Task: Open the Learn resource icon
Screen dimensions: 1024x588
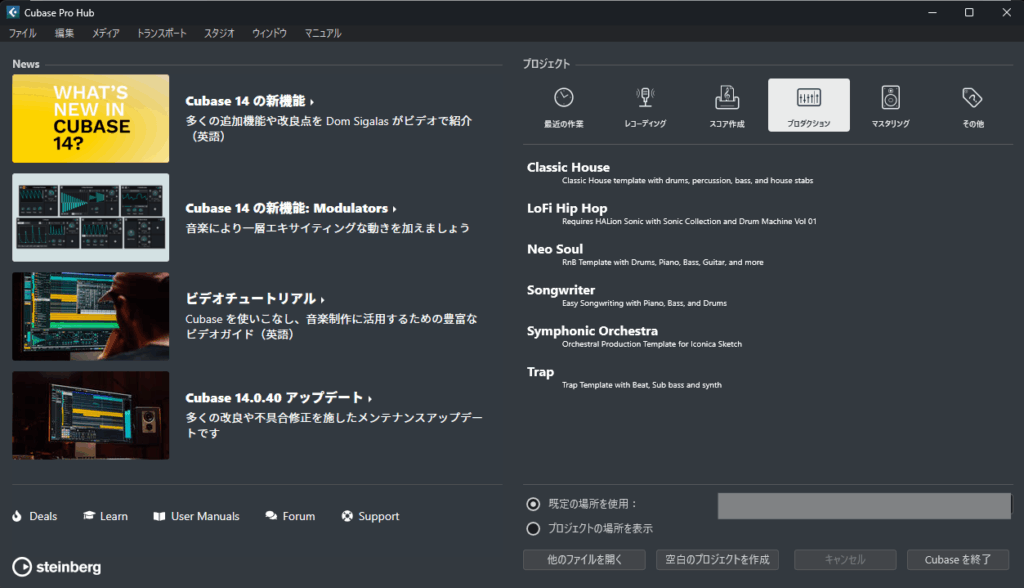Action: [x=86, y=516]
